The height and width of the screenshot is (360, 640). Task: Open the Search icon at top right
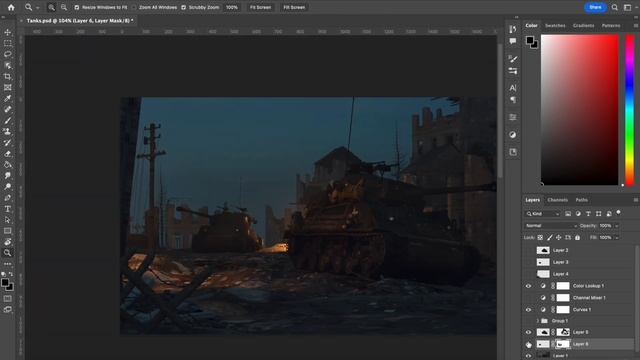614,7
